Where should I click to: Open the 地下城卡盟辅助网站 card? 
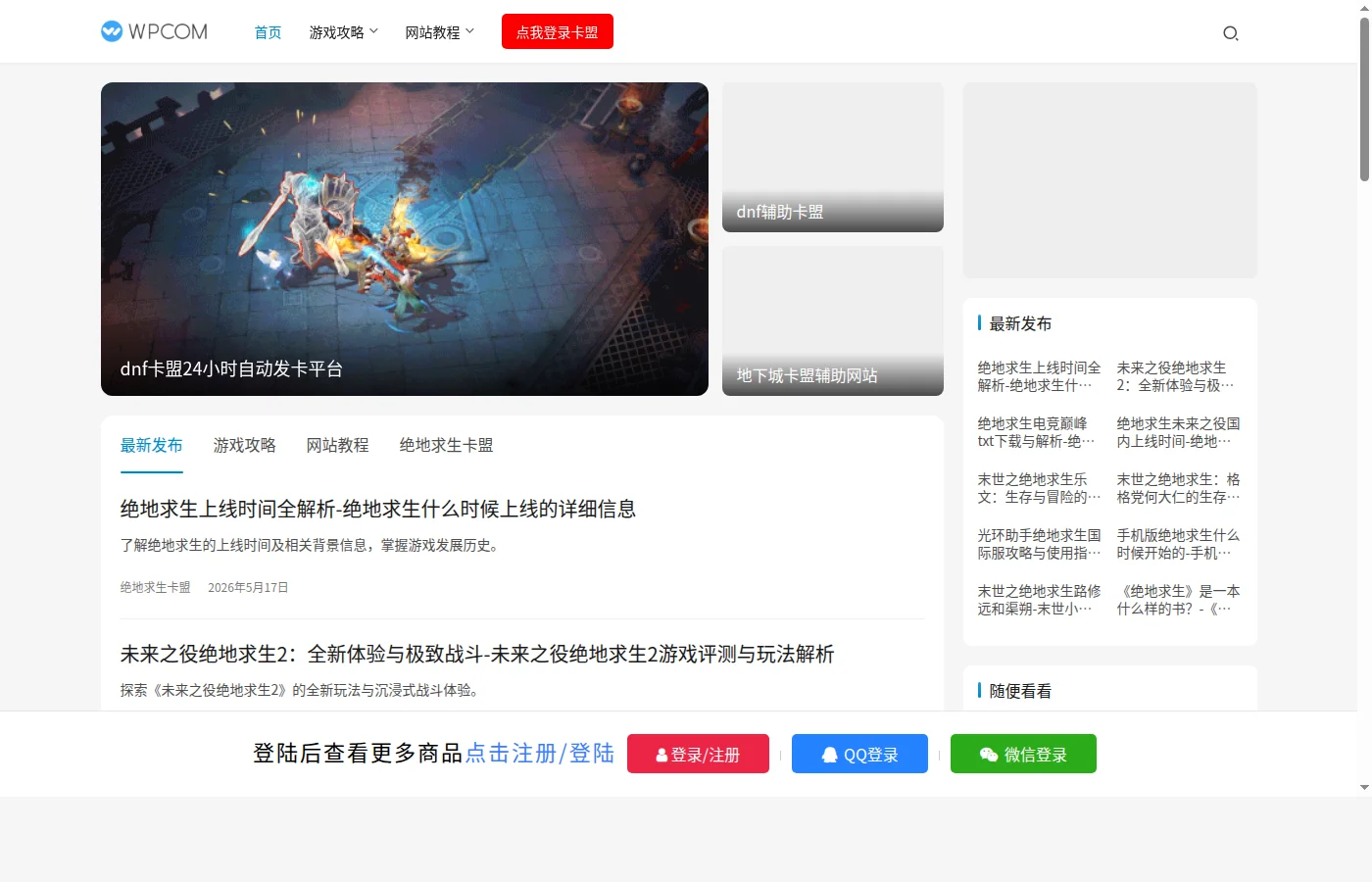(x=833, y=320)
